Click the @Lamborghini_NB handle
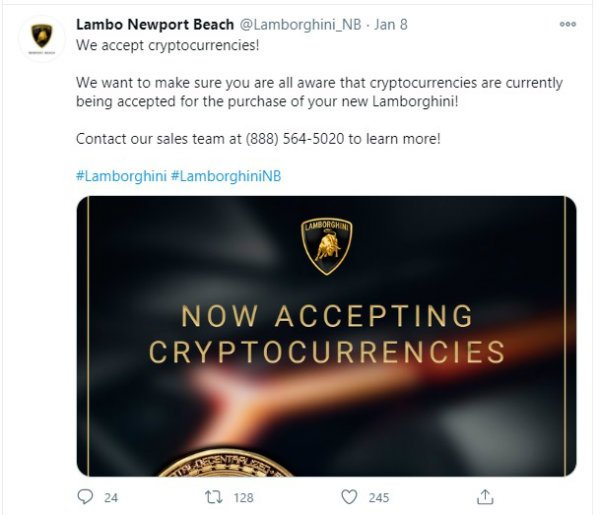This screenshot has width=600, height=515. (300, 24)
